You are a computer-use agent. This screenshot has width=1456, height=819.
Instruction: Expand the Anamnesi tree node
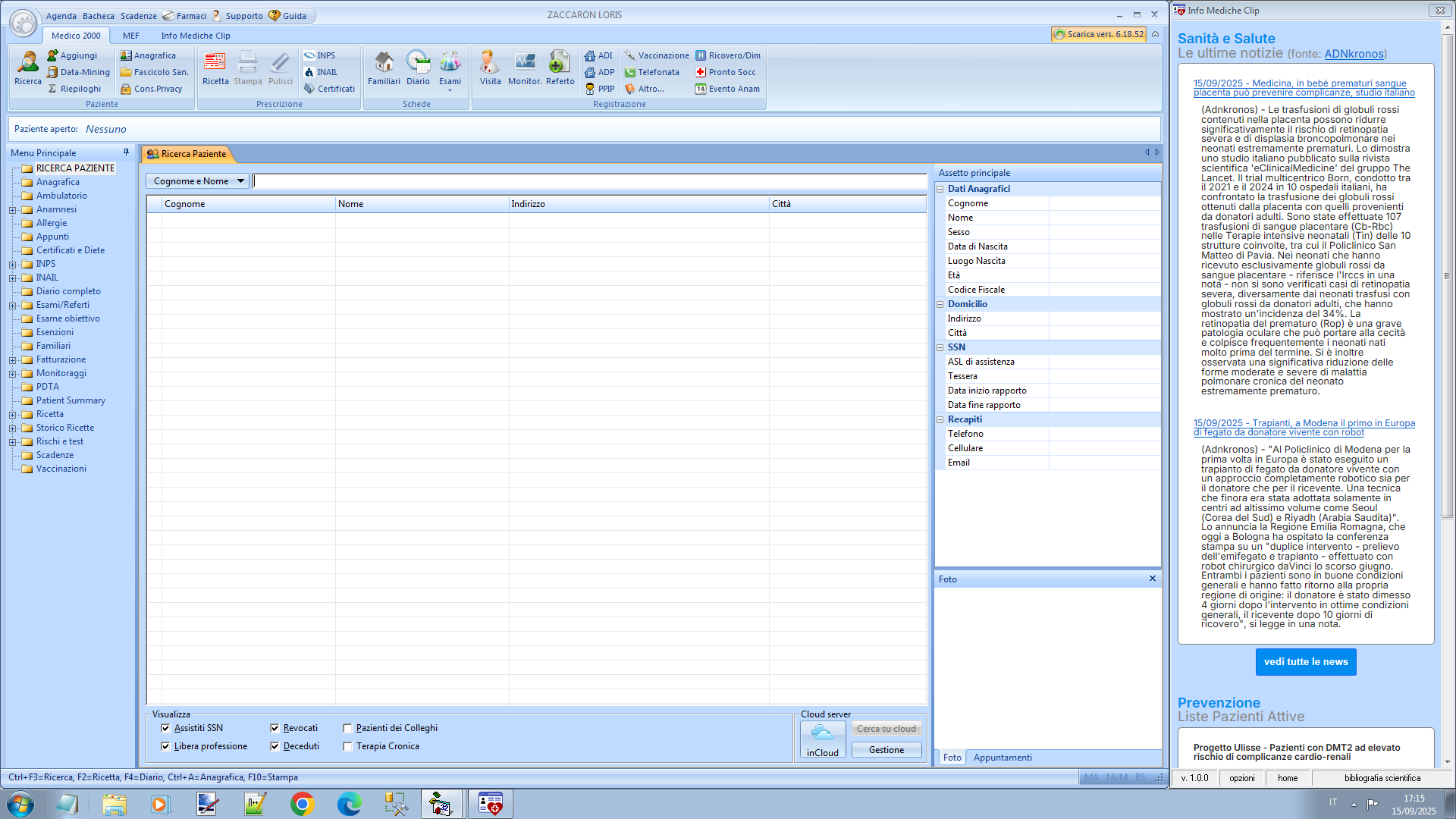[x=12, y=210]
